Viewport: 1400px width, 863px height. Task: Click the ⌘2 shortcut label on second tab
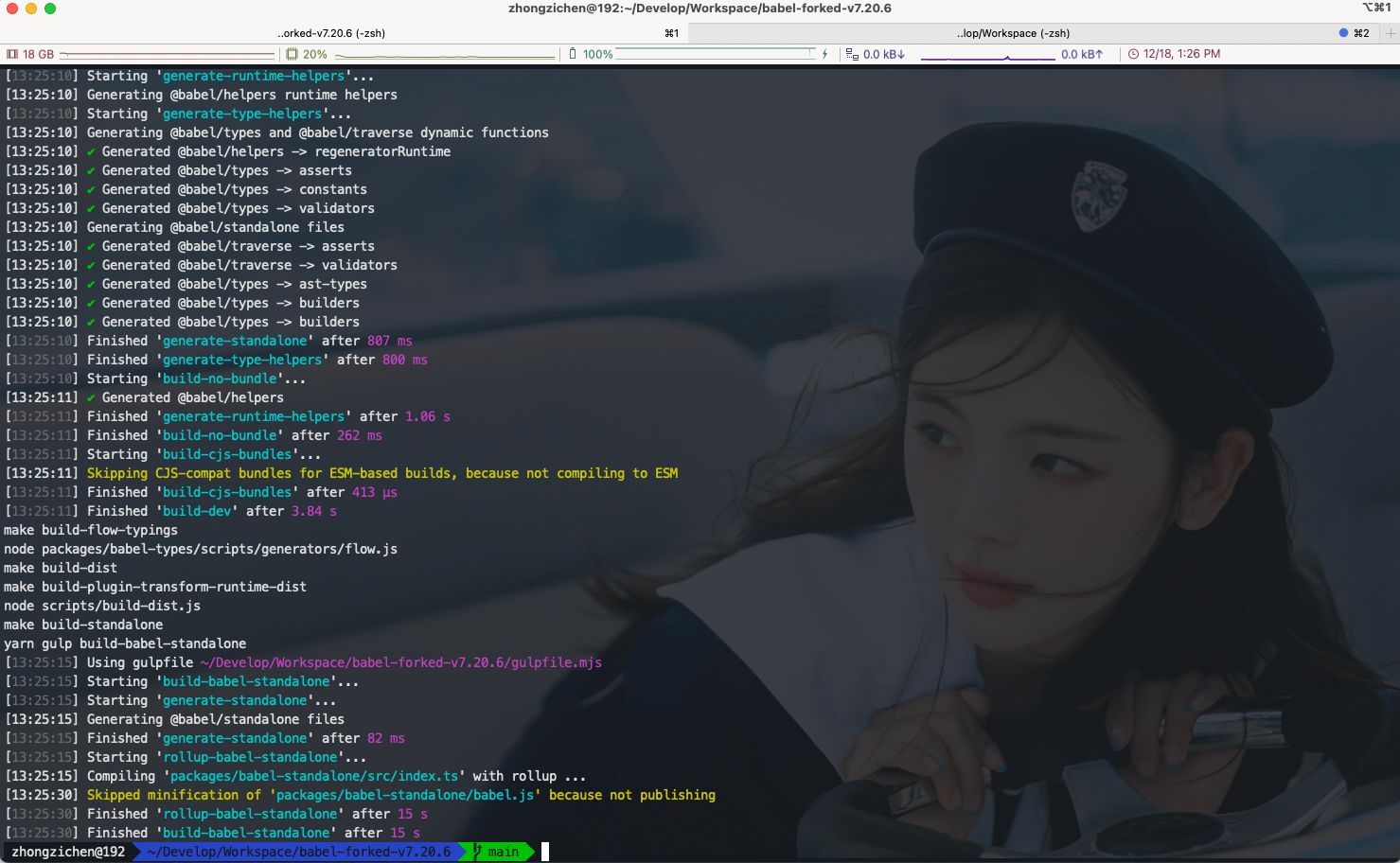pos(1361,33)
